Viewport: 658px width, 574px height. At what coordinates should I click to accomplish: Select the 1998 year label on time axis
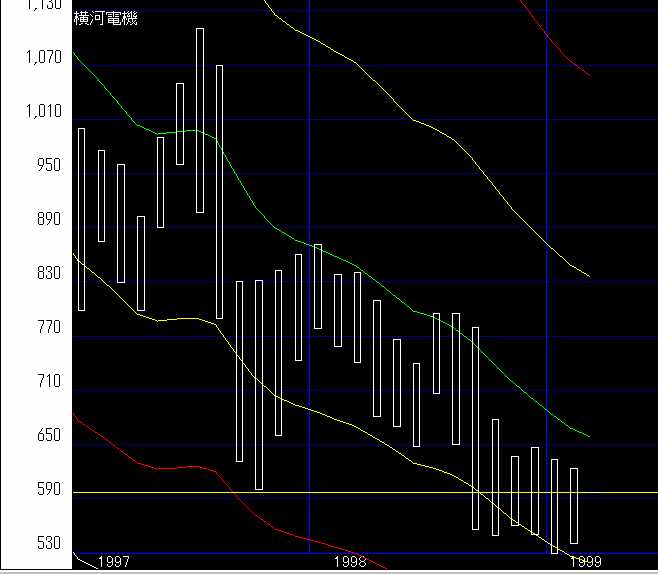[x=350, y=562]
